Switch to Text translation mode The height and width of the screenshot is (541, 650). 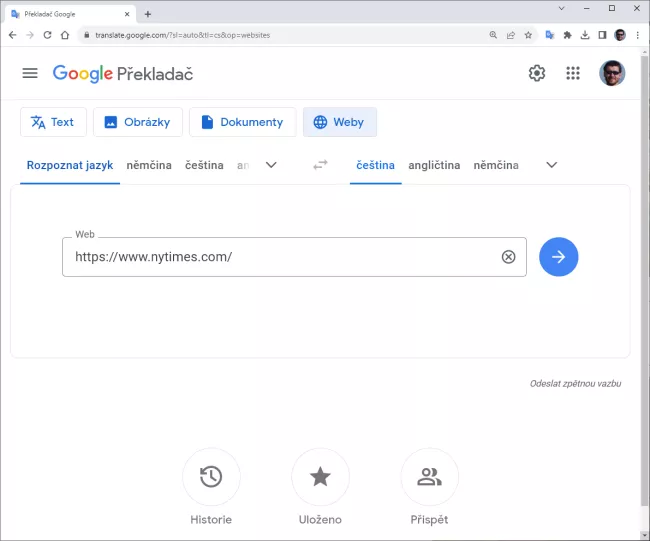(53, 122)
